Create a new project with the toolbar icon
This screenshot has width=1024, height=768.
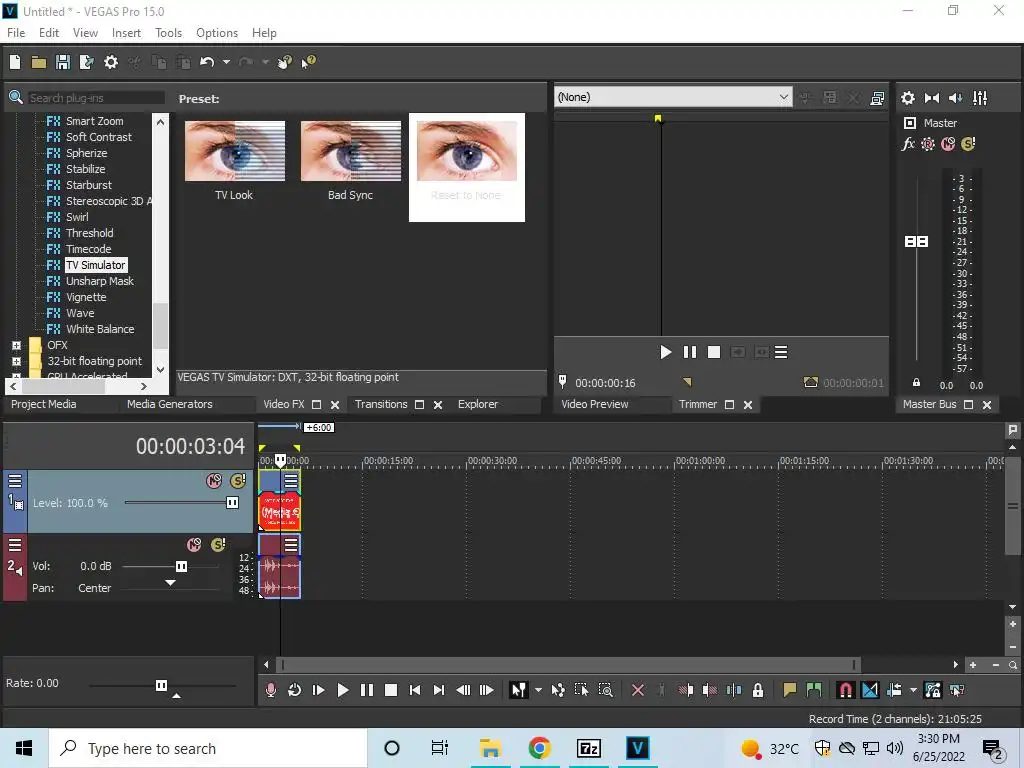[x=15, y=62]
